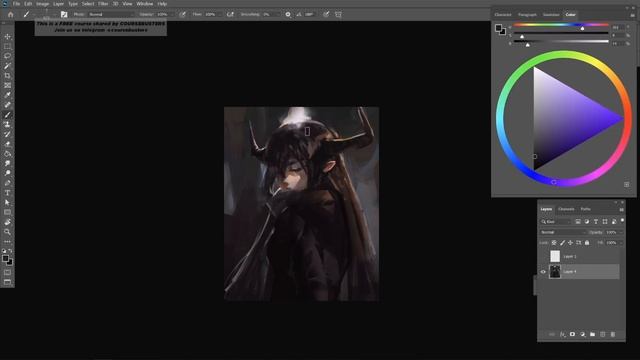This screenshot has height=360, width=640.
Task: Select the Type tool
Action: point(7,193)
